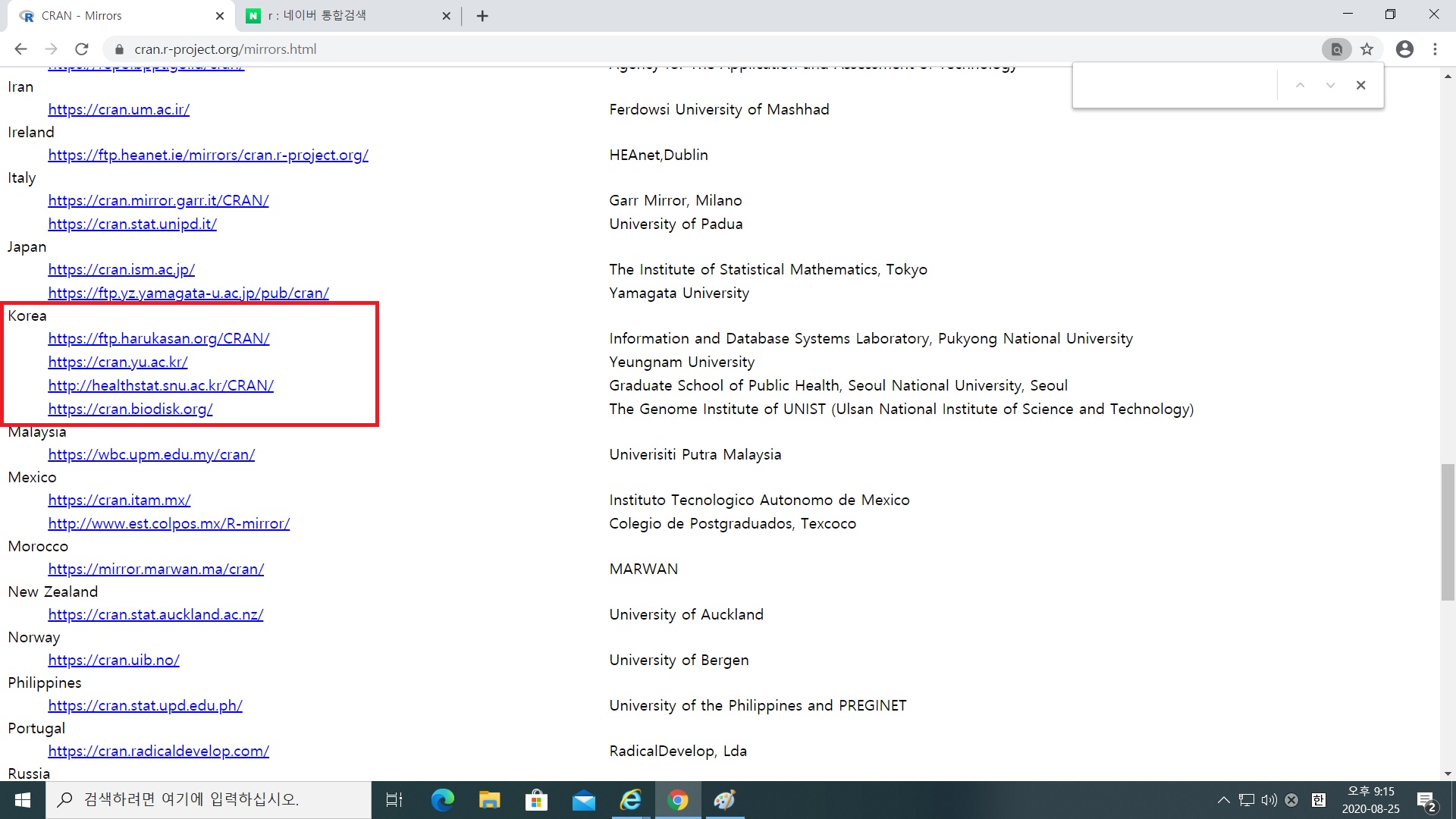Open the cran.mirror.garr.it link
Image resolution: width=1456 pixels, height=819 pixels.
158,200
